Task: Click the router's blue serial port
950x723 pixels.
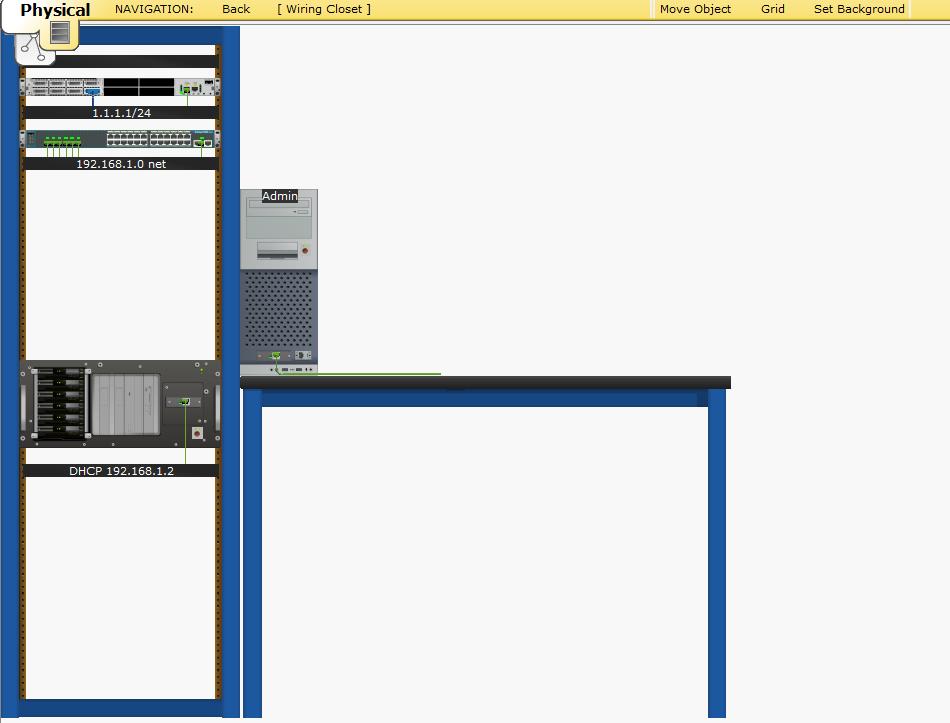Action: [x=93, y=92]
